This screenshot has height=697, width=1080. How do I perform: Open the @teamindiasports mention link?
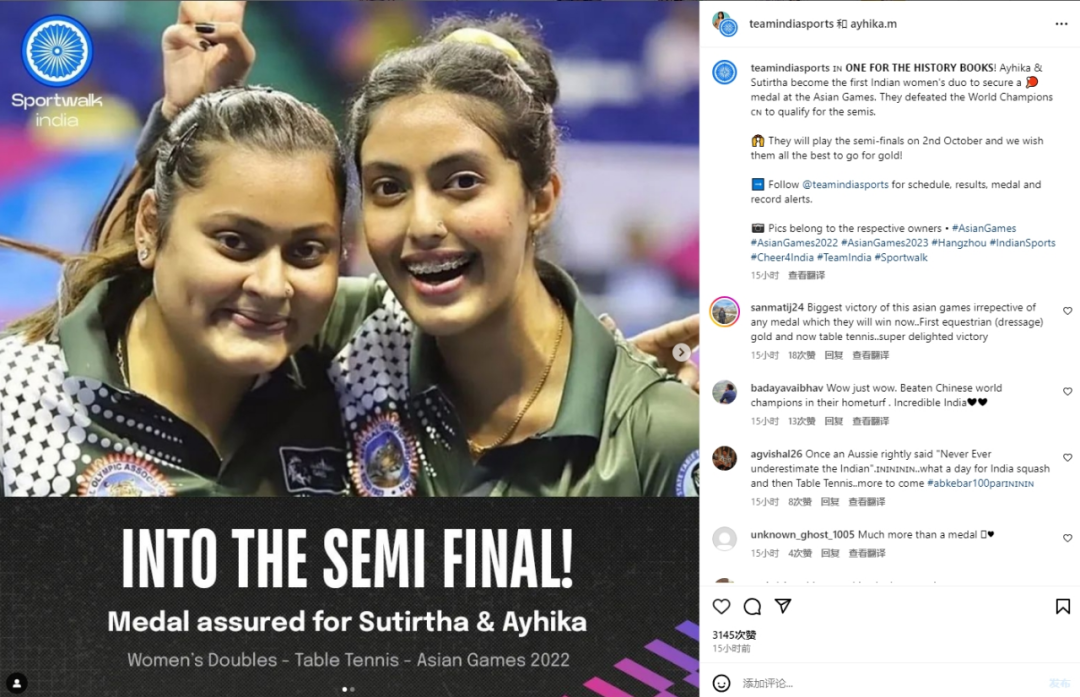coord(845,185)
